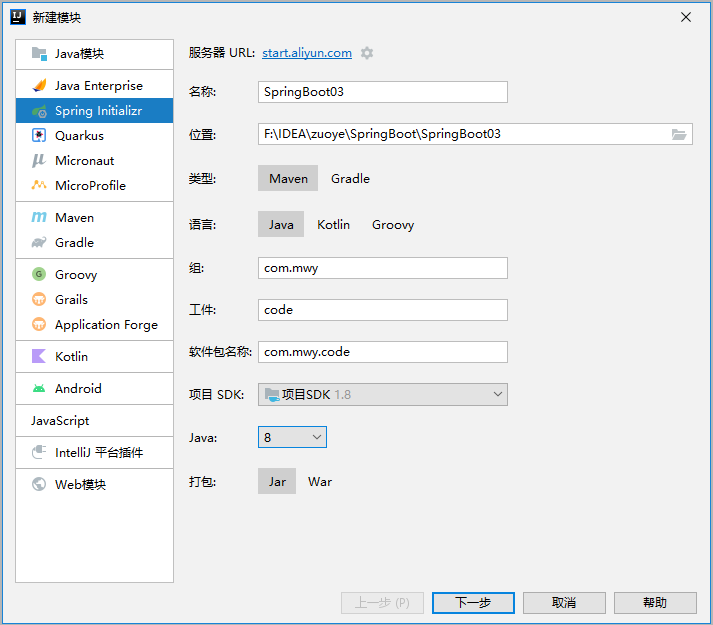The width and height of the screenshot is (713, 625).
Task: Choose Java as the language
Action: tap(281, 224)
